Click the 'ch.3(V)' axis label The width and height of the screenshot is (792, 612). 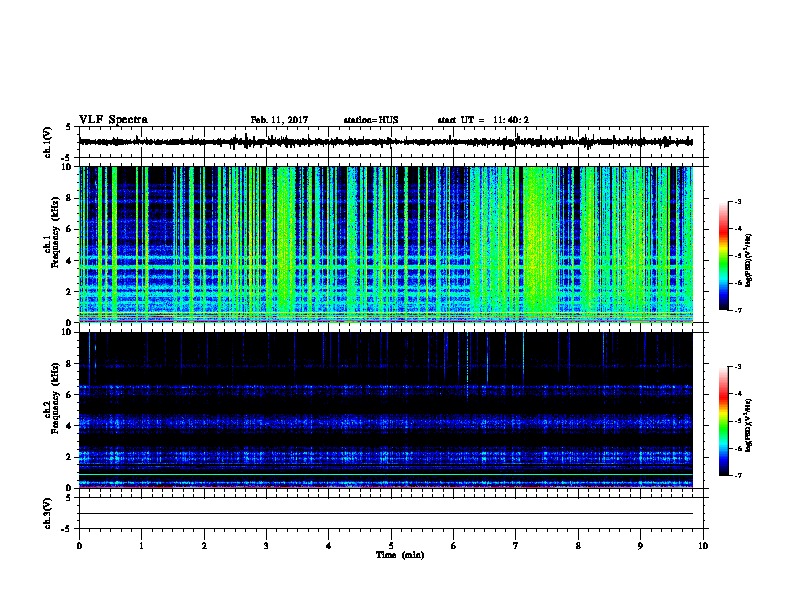tap(48, 513)
